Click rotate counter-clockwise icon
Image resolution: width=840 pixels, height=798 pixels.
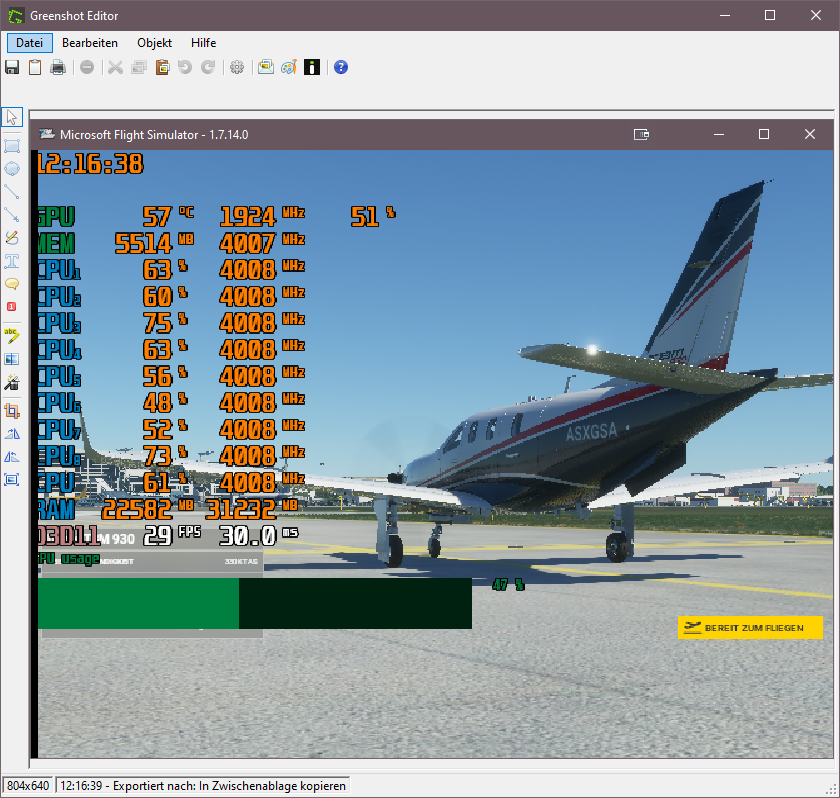pyautogui.click(x=12, y=457)
